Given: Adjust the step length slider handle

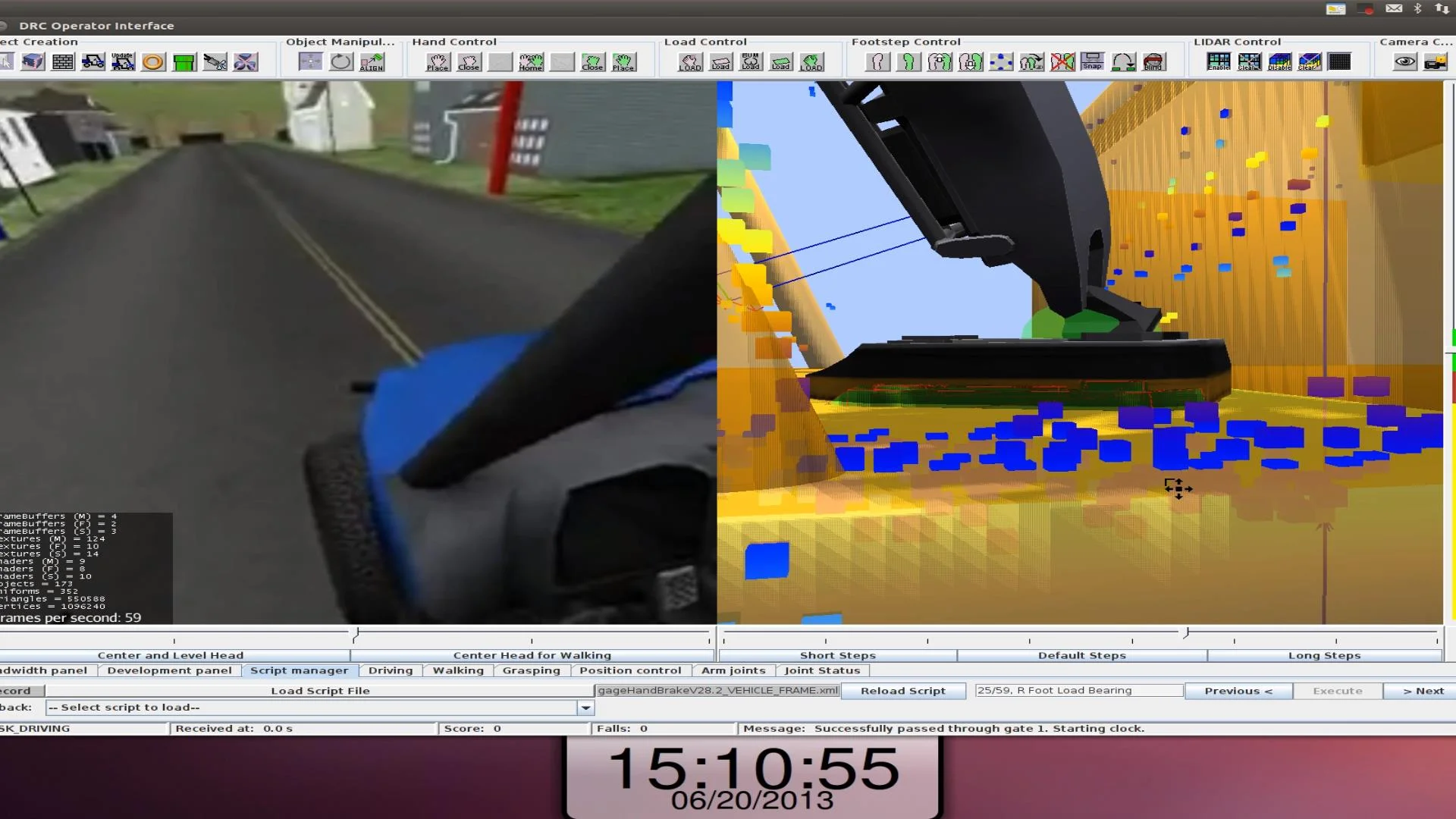Looking at the screenshot, I should click(x=1187, y=632).
